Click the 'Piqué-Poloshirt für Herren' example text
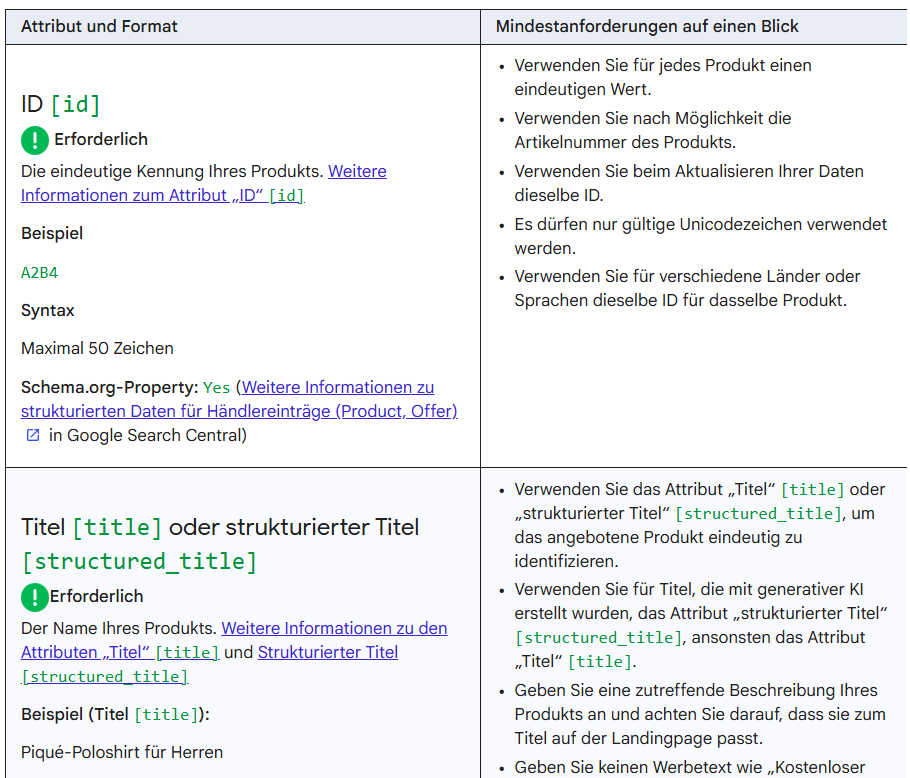This screenshot has height=778, width=910. (122, 752)
